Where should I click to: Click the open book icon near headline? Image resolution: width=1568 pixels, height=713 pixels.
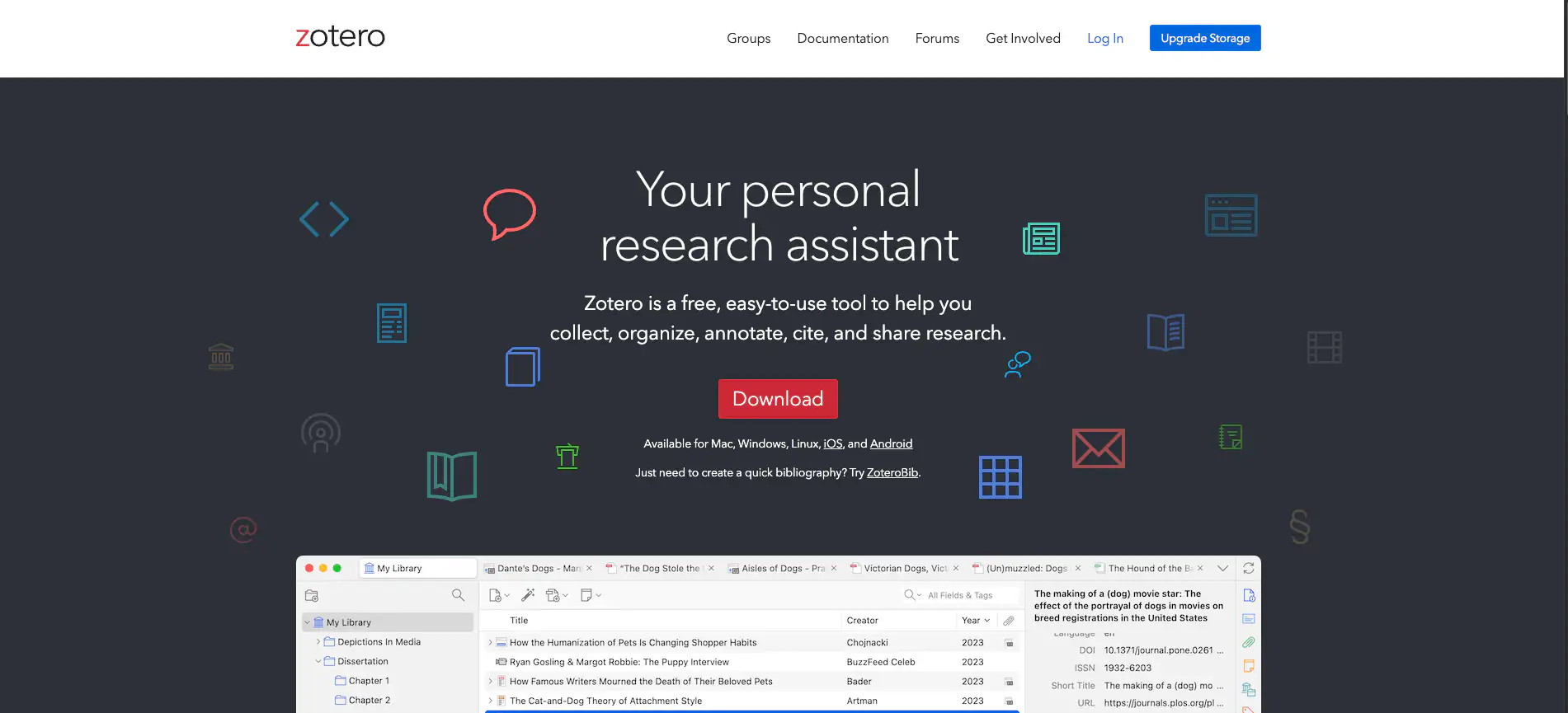point(1165,332)
